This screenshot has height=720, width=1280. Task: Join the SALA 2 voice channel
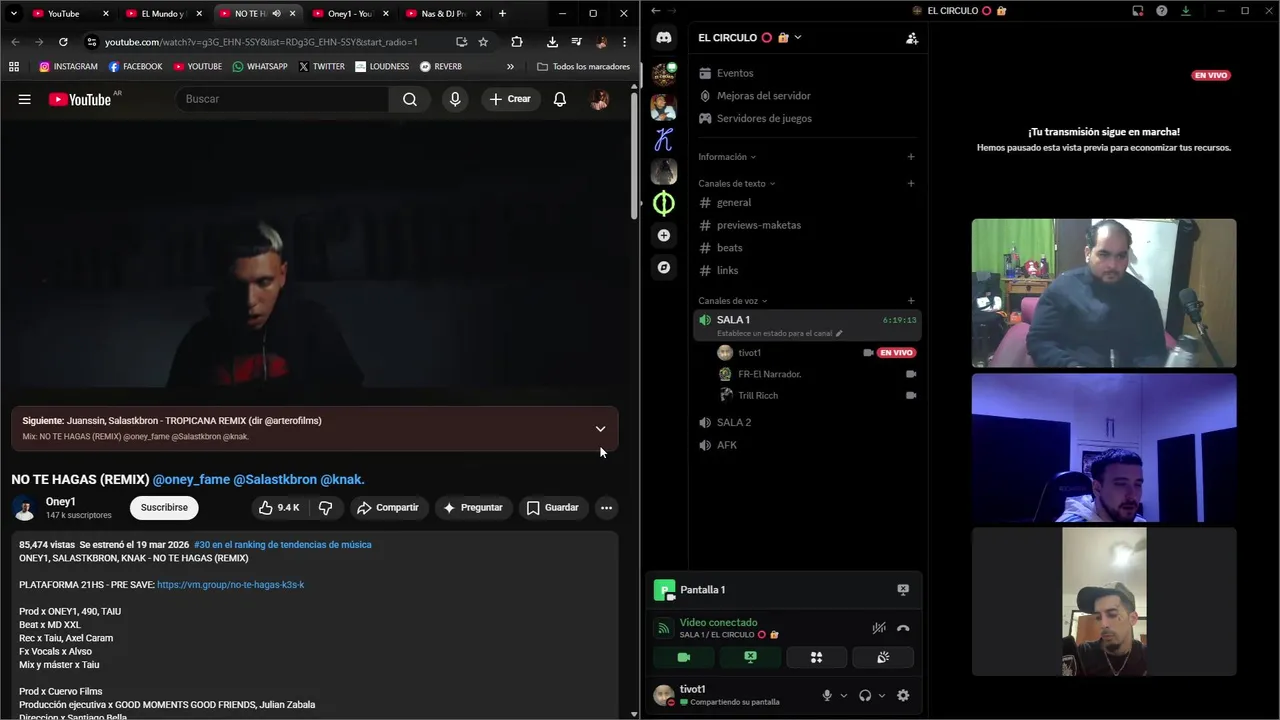click(807, 422)
